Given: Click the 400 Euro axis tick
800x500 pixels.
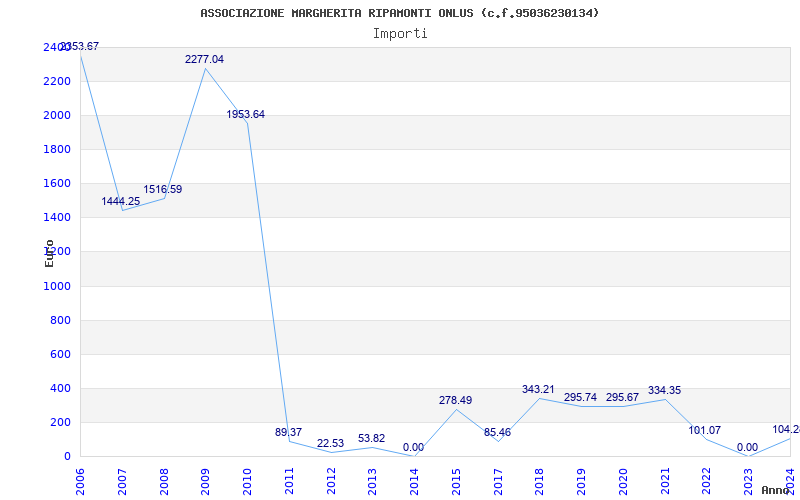Looking at the screenshot, I should 61,388.
